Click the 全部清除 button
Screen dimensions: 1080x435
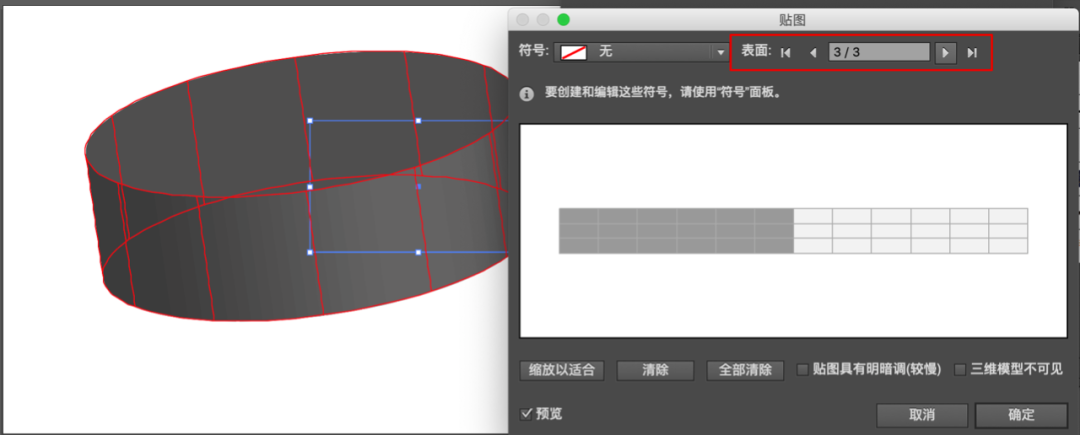745,370
